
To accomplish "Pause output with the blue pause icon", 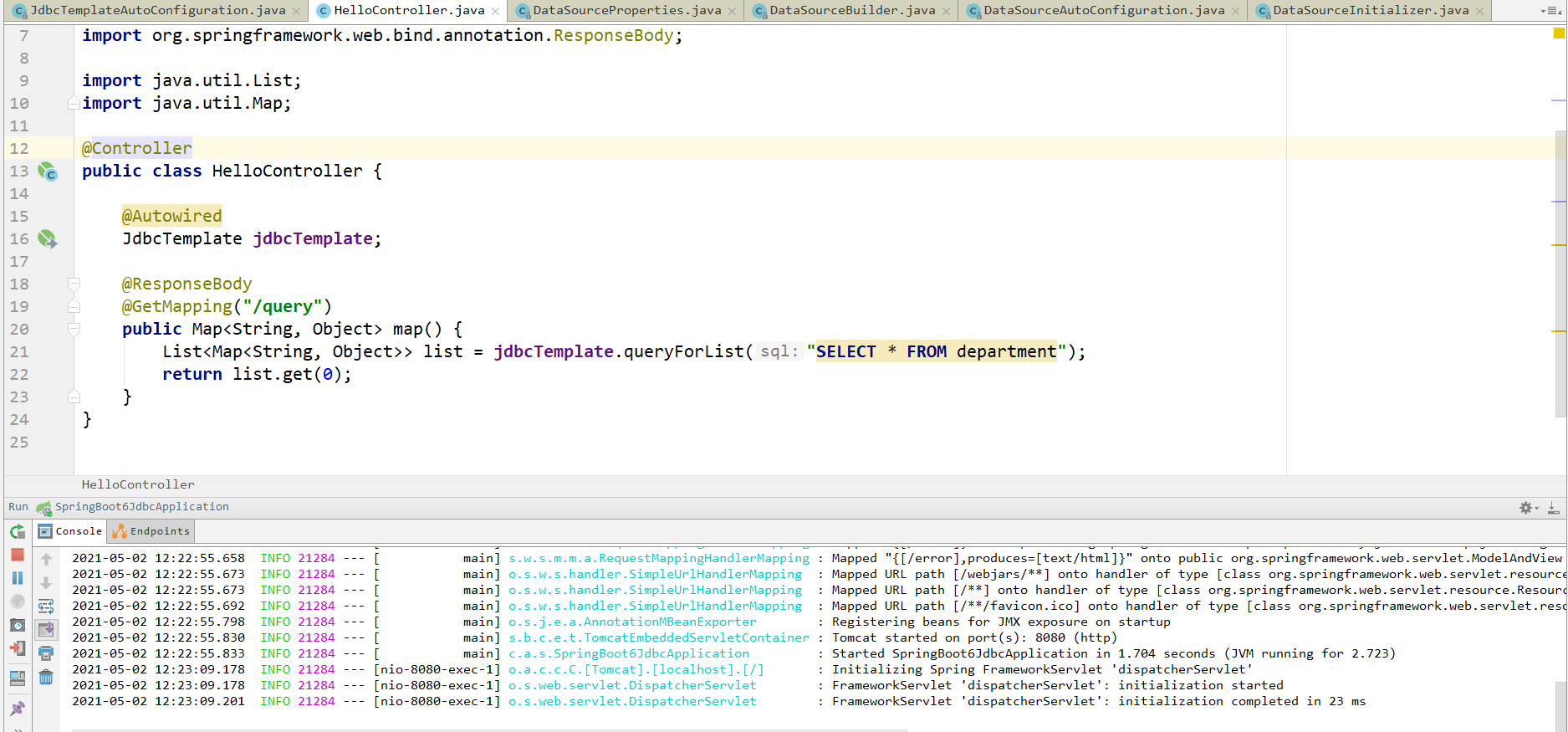I will 18,578.
